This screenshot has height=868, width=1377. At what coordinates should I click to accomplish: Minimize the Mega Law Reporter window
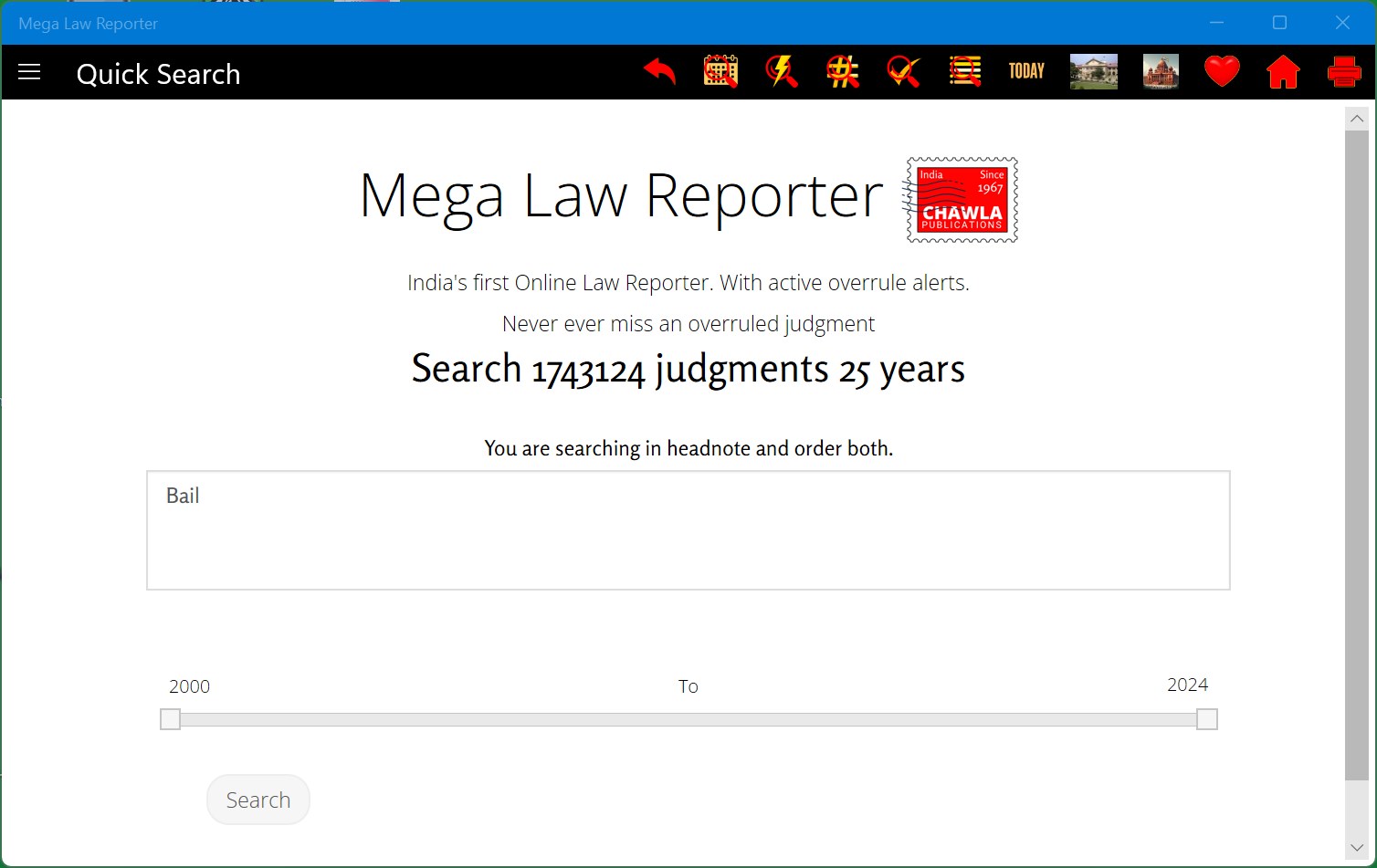[x=1216, y=23]
